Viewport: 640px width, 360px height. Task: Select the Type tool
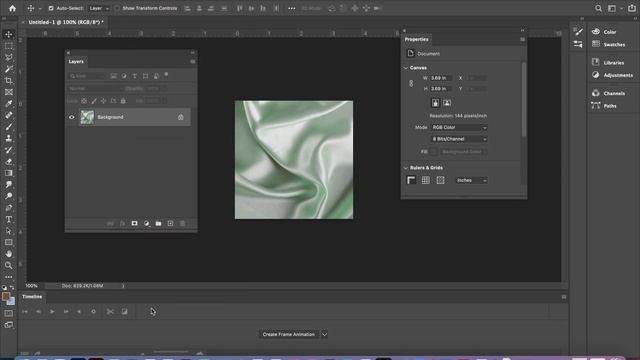(9, 219)
